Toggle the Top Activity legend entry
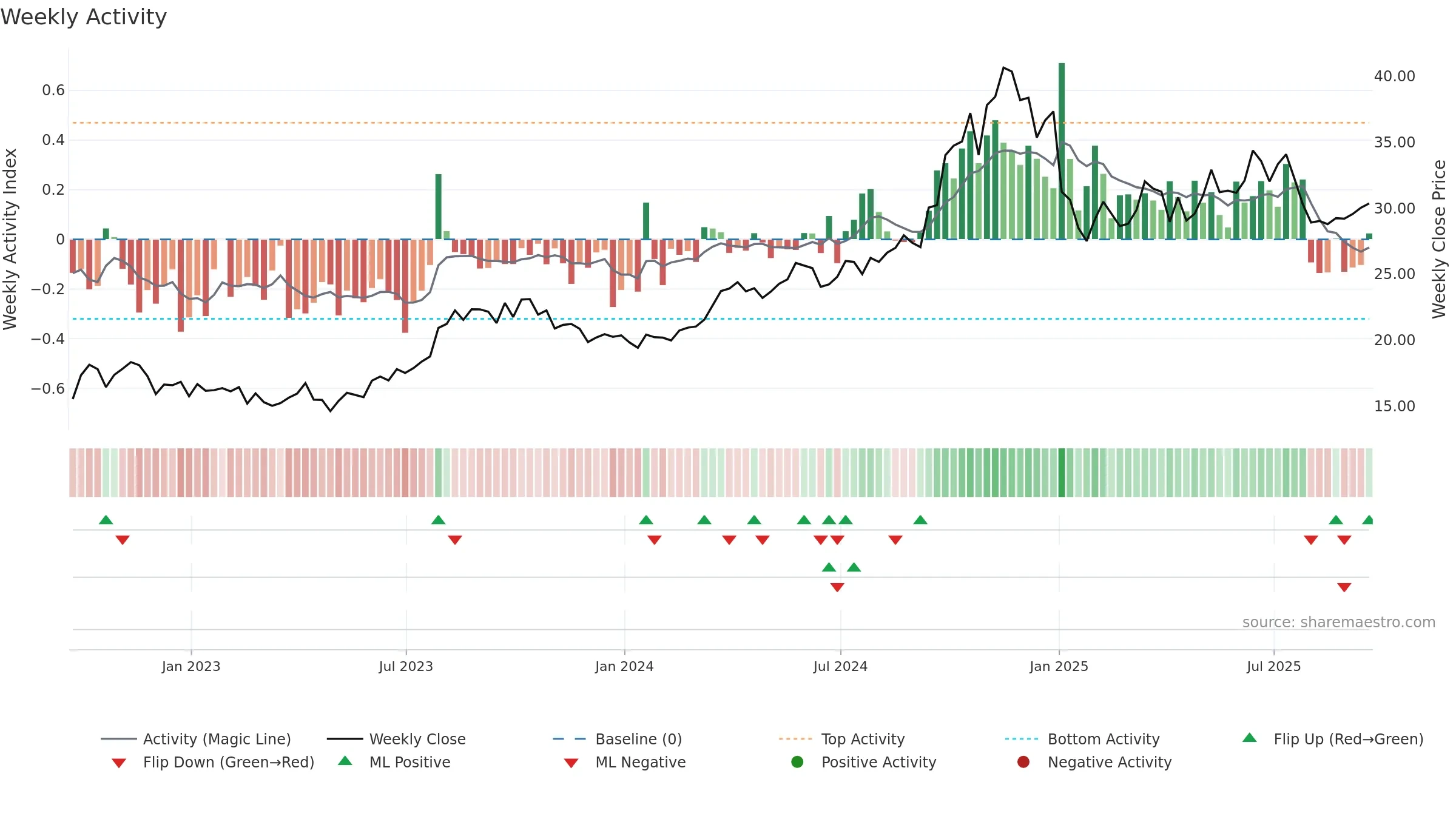 click(841, 739)
